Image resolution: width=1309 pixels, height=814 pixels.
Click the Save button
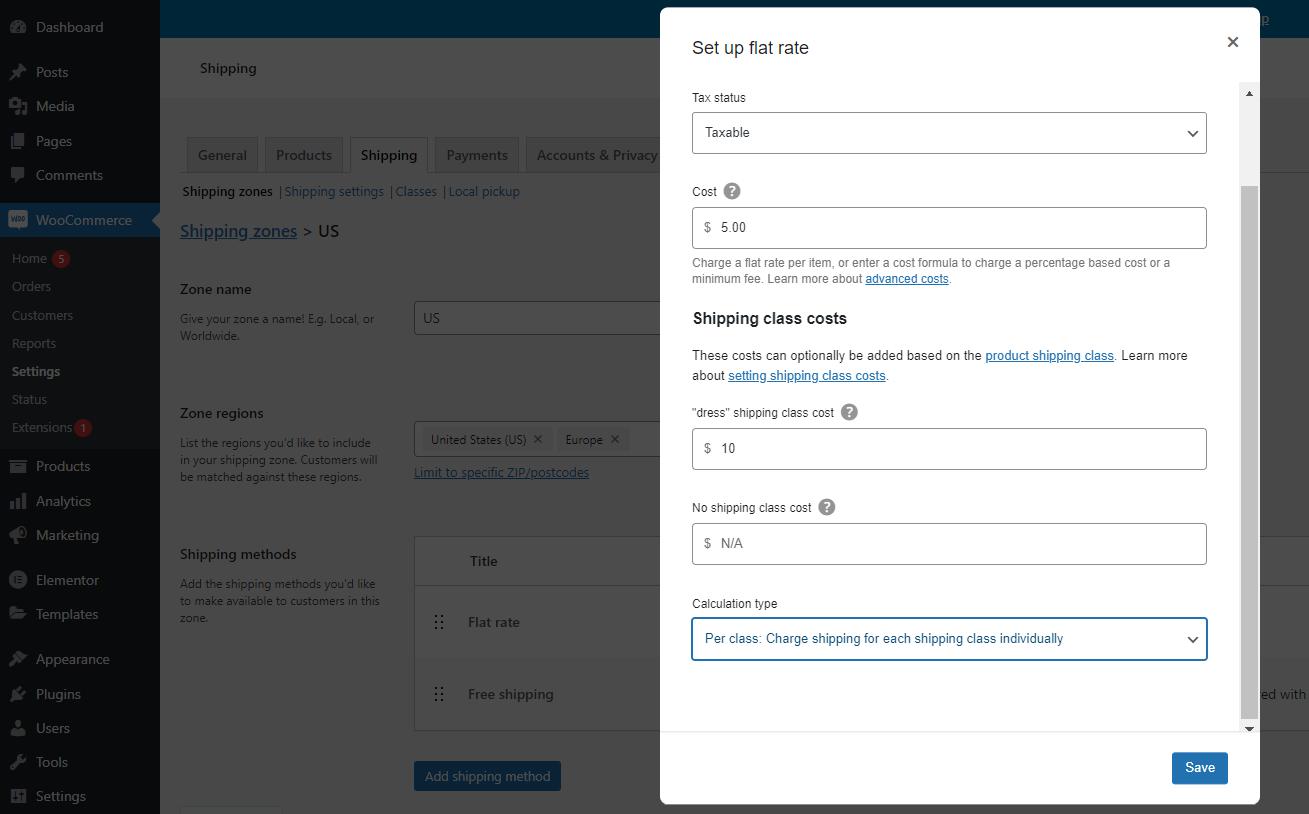coord(1199,767)
